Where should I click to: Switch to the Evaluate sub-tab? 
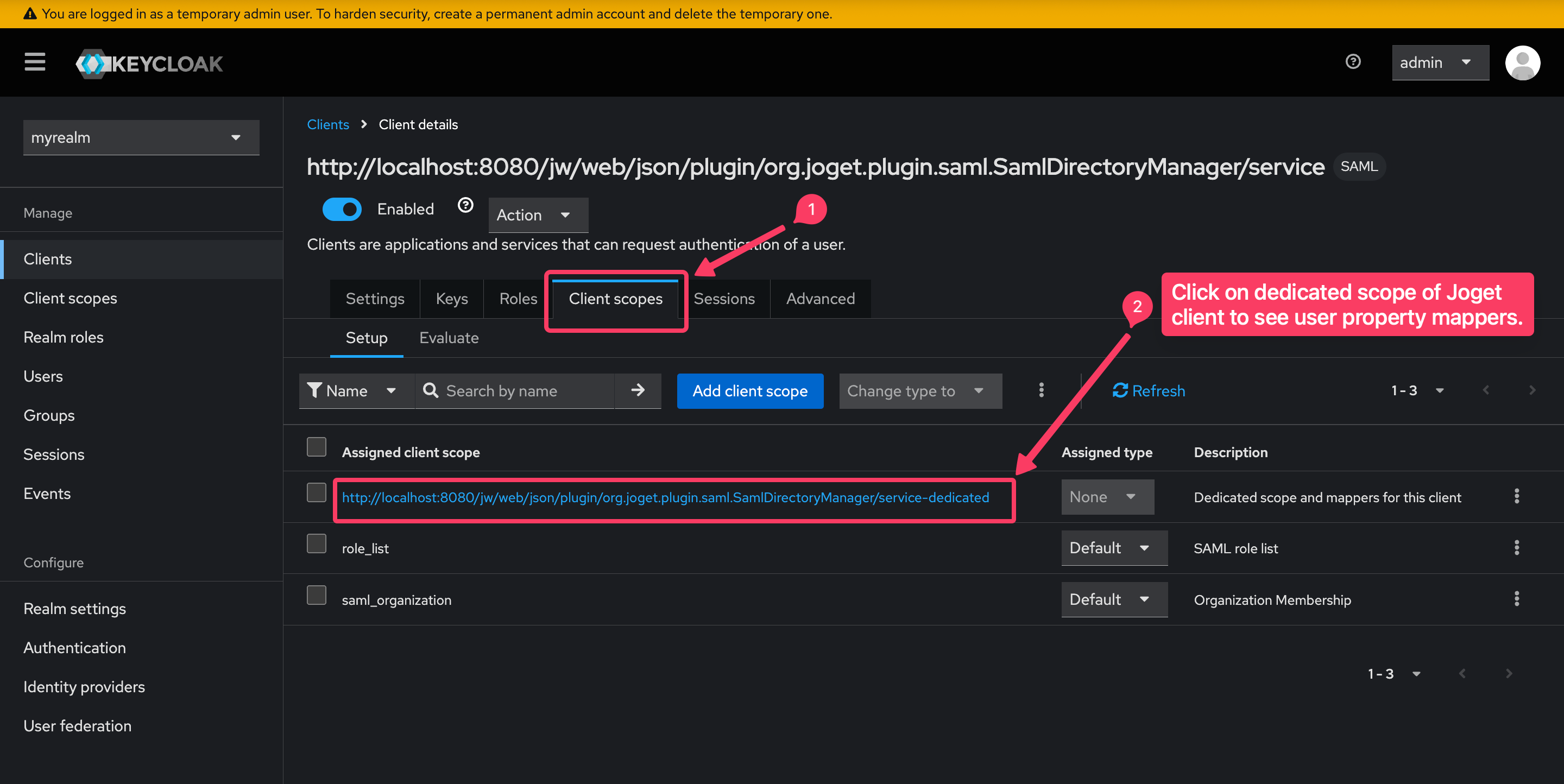pyautogui.click(x=449, y=338)
